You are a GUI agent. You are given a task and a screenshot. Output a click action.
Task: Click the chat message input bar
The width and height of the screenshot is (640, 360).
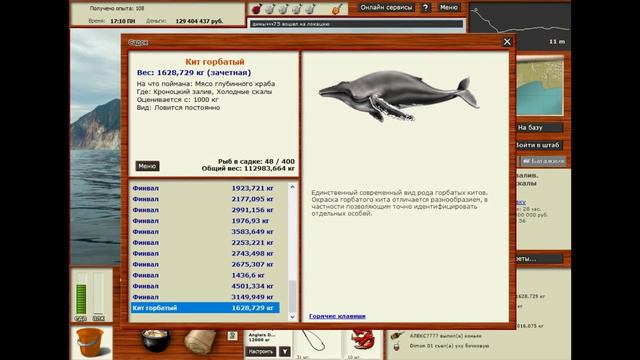(x=356, y=24)
